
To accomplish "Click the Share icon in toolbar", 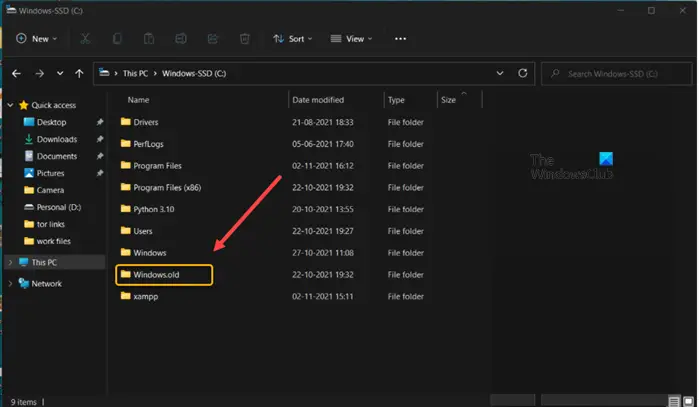I will pyautogui.click(x=213, y=39).
